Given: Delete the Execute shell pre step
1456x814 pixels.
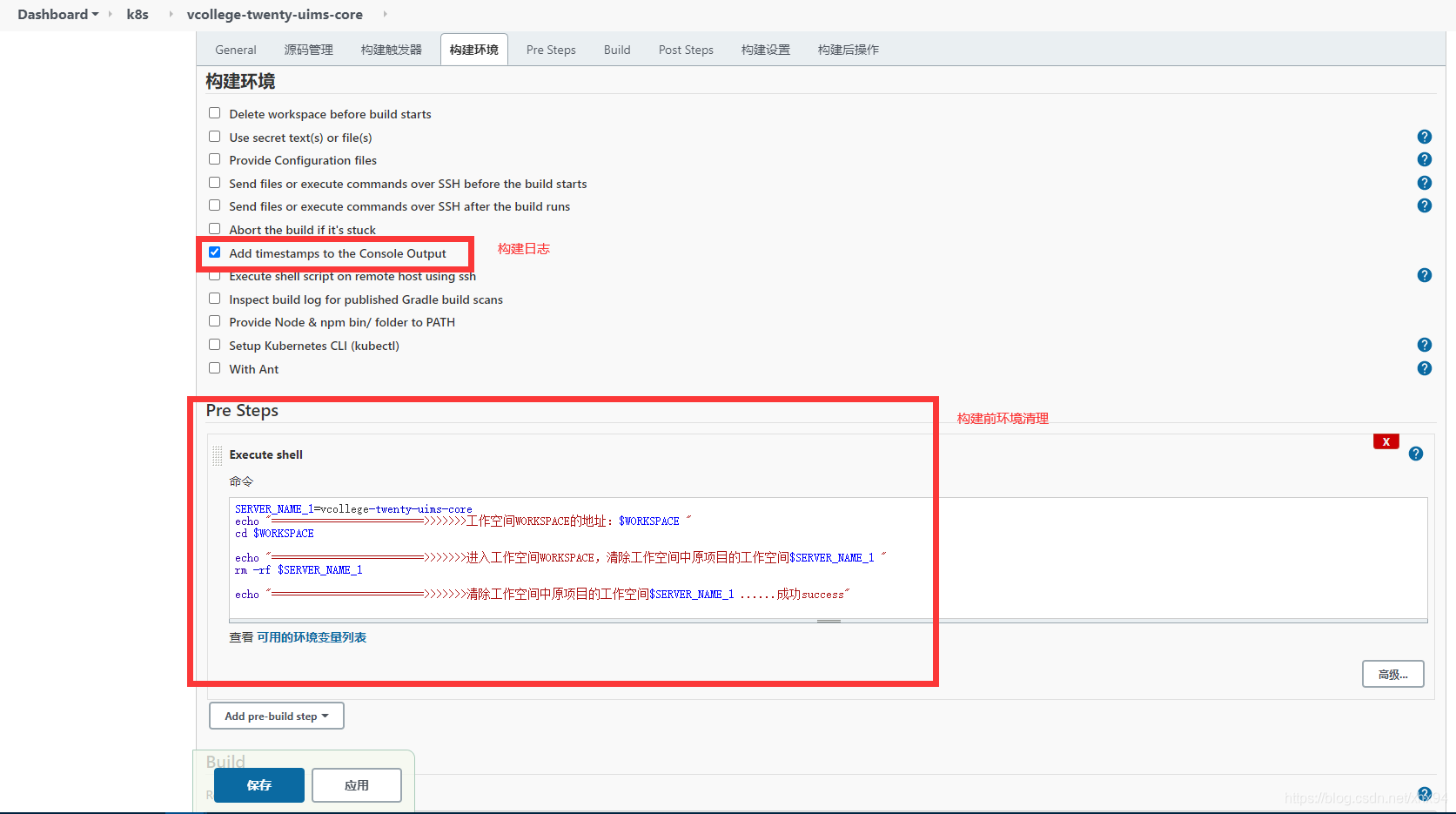Looking at the screenshot, I should coord(1386,441).
